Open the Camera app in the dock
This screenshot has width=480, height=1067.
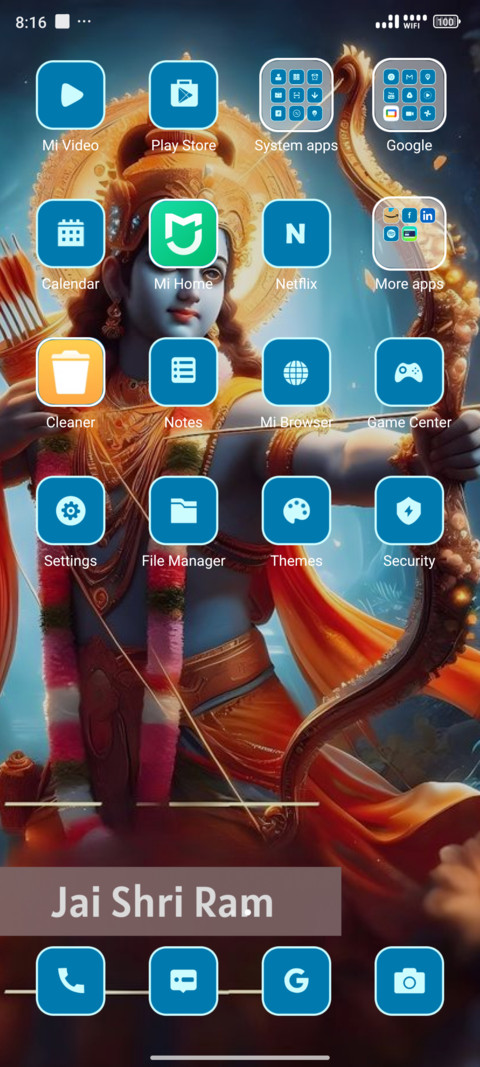(409, 981)
